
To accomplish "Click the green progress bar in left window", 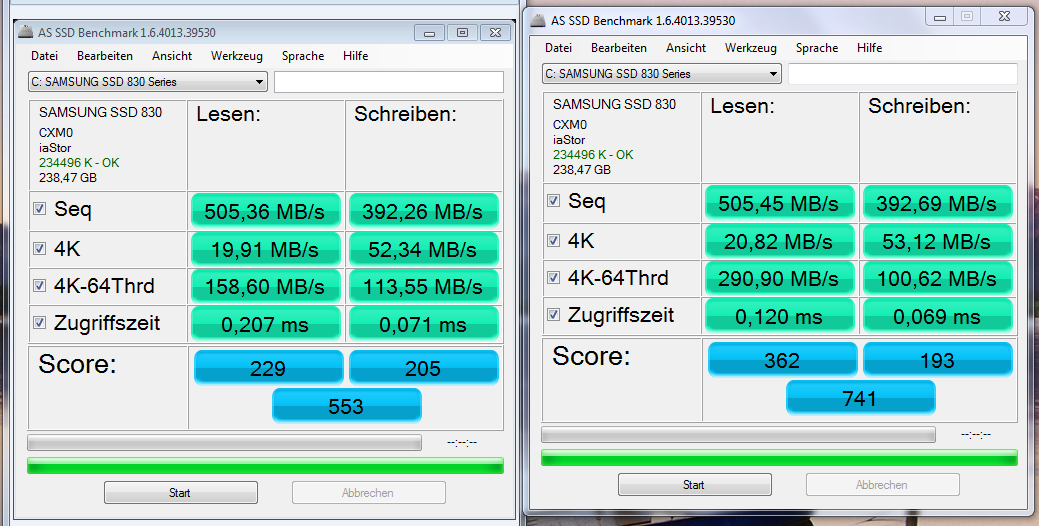I will click(x=265, y=466).
